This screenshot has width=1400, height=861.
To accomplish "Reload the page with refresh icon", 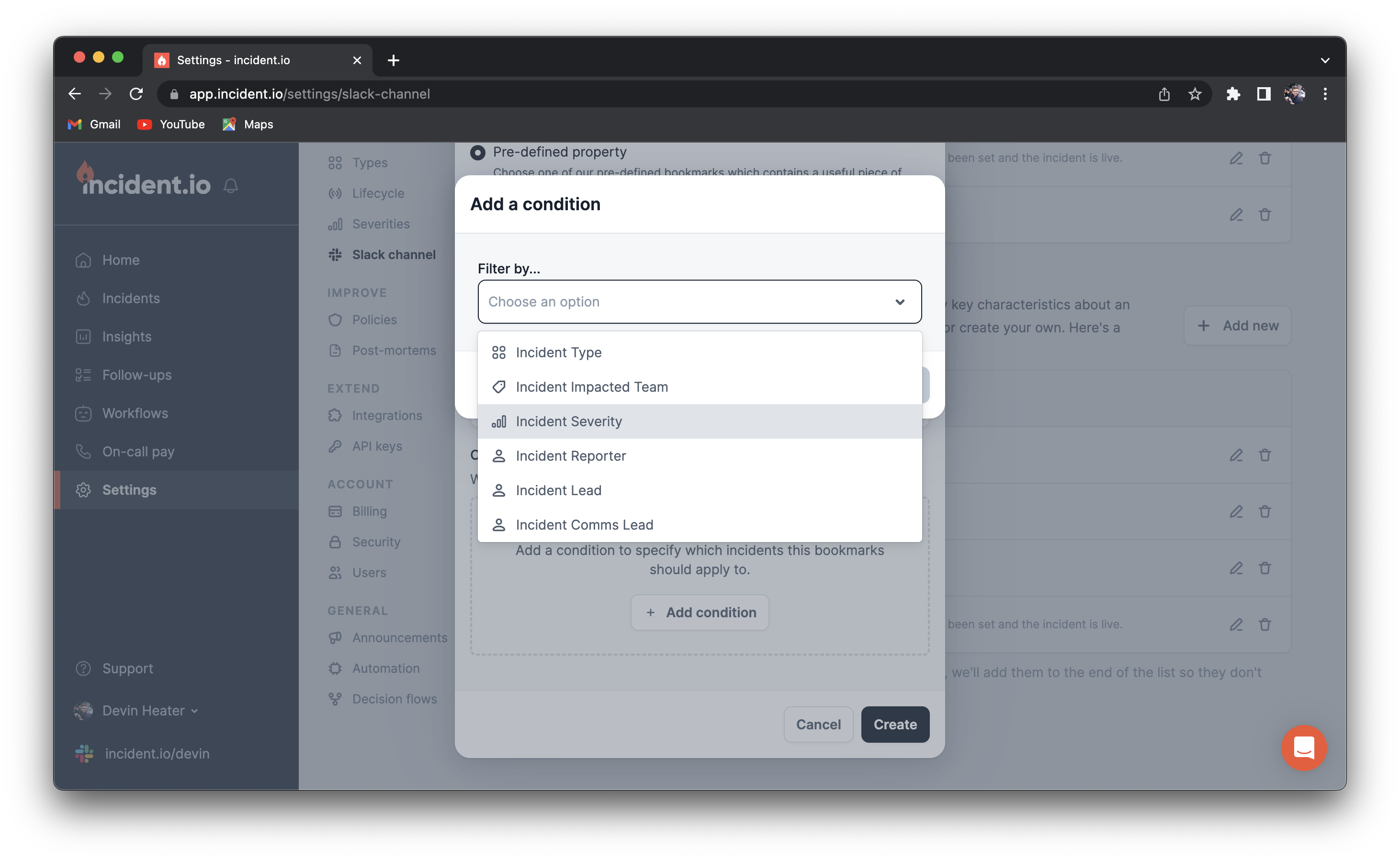I will pyautogui.click(x=136, y=94).
